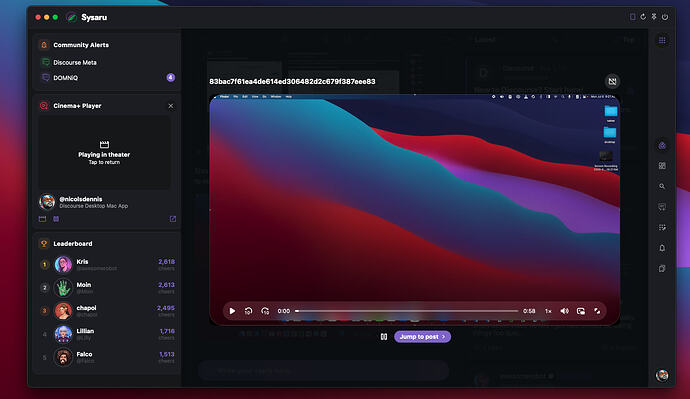Click DOMNIQ unread badge showing 4
The image size is (690, 399).
click(x=171, y=77)
